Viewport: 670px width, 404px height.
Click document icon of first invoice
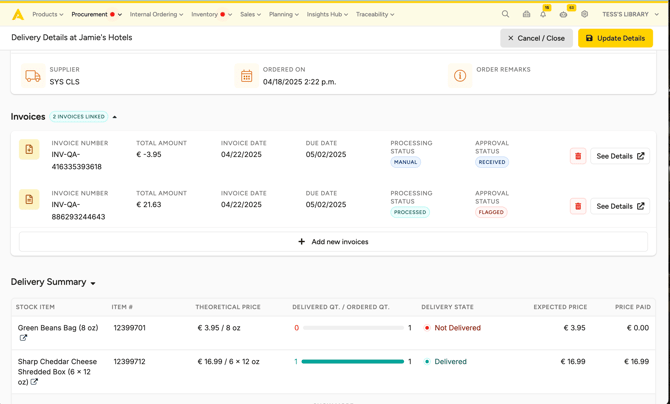pyautogui.click(x=29, y=150)
